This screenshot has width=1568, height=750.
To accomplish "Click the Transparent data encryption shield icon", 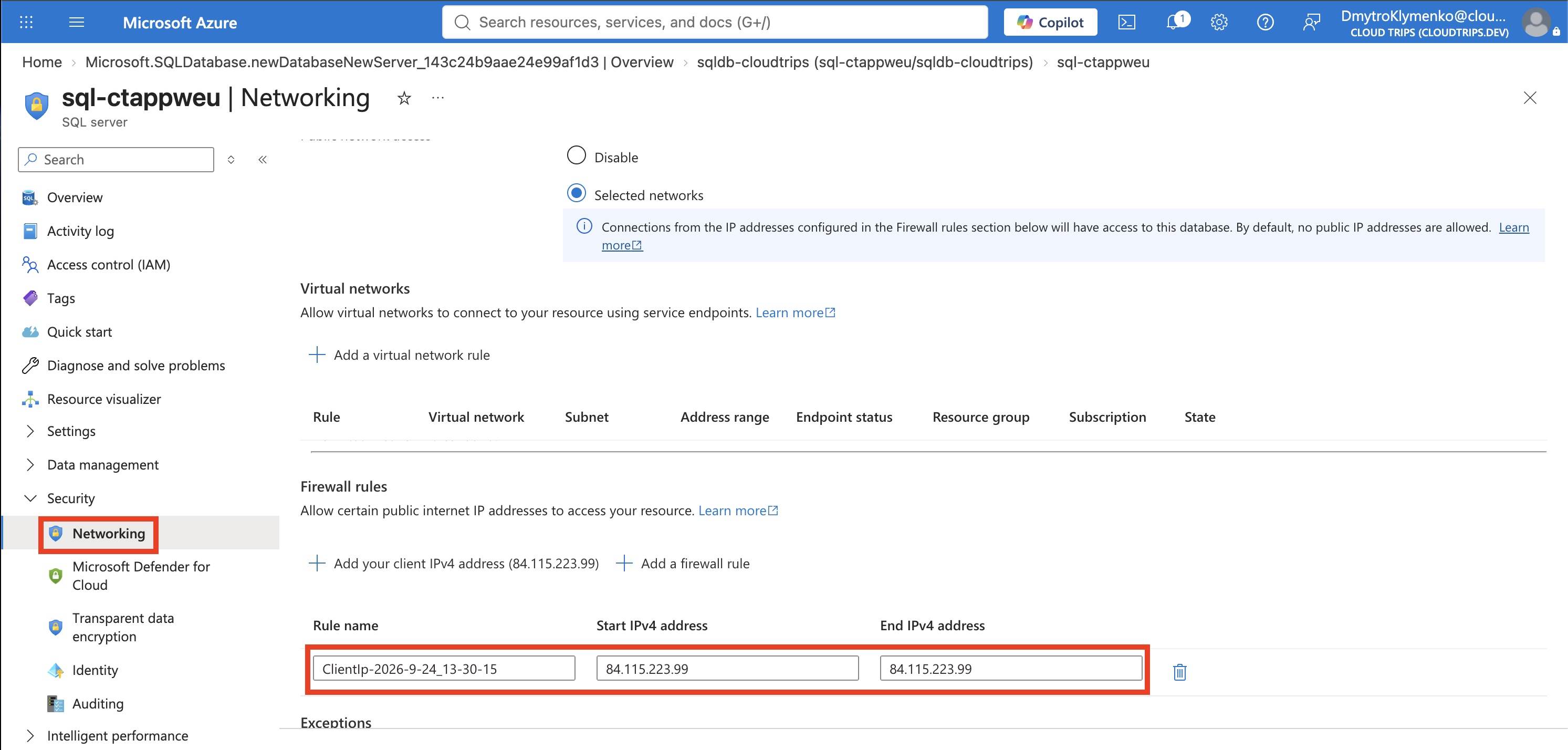I will [55, 627].
